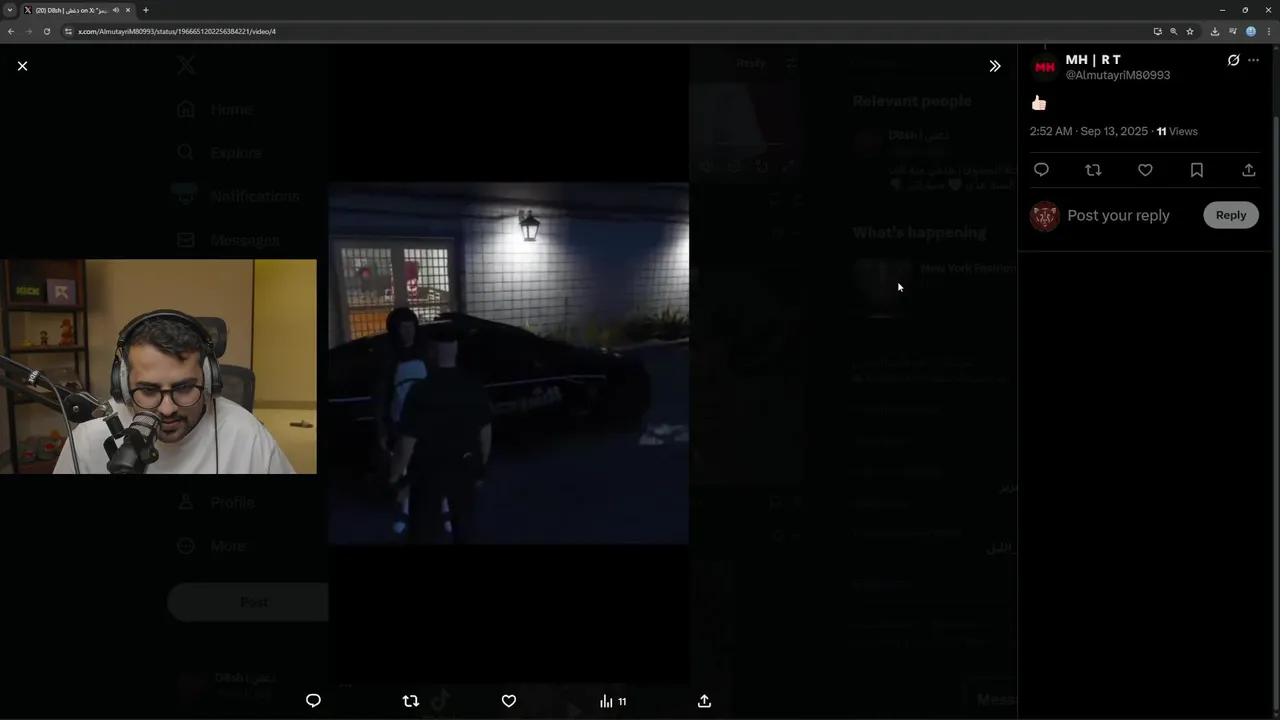Mute the tab's audio speaker icon
Screen dimensions: 1280x720
[116, 10]
